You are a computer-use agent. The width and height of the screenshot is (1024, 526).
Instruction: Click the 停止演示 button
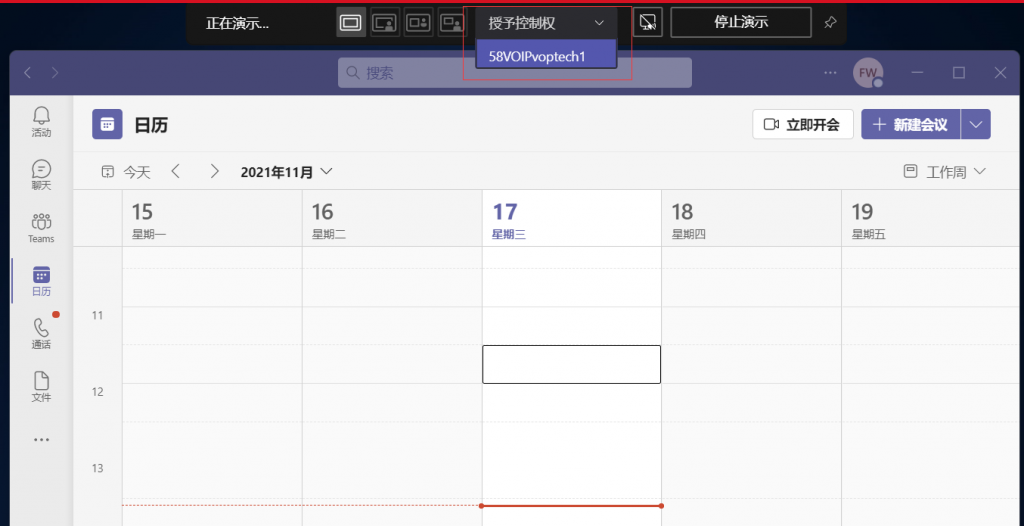coord(741,23)
